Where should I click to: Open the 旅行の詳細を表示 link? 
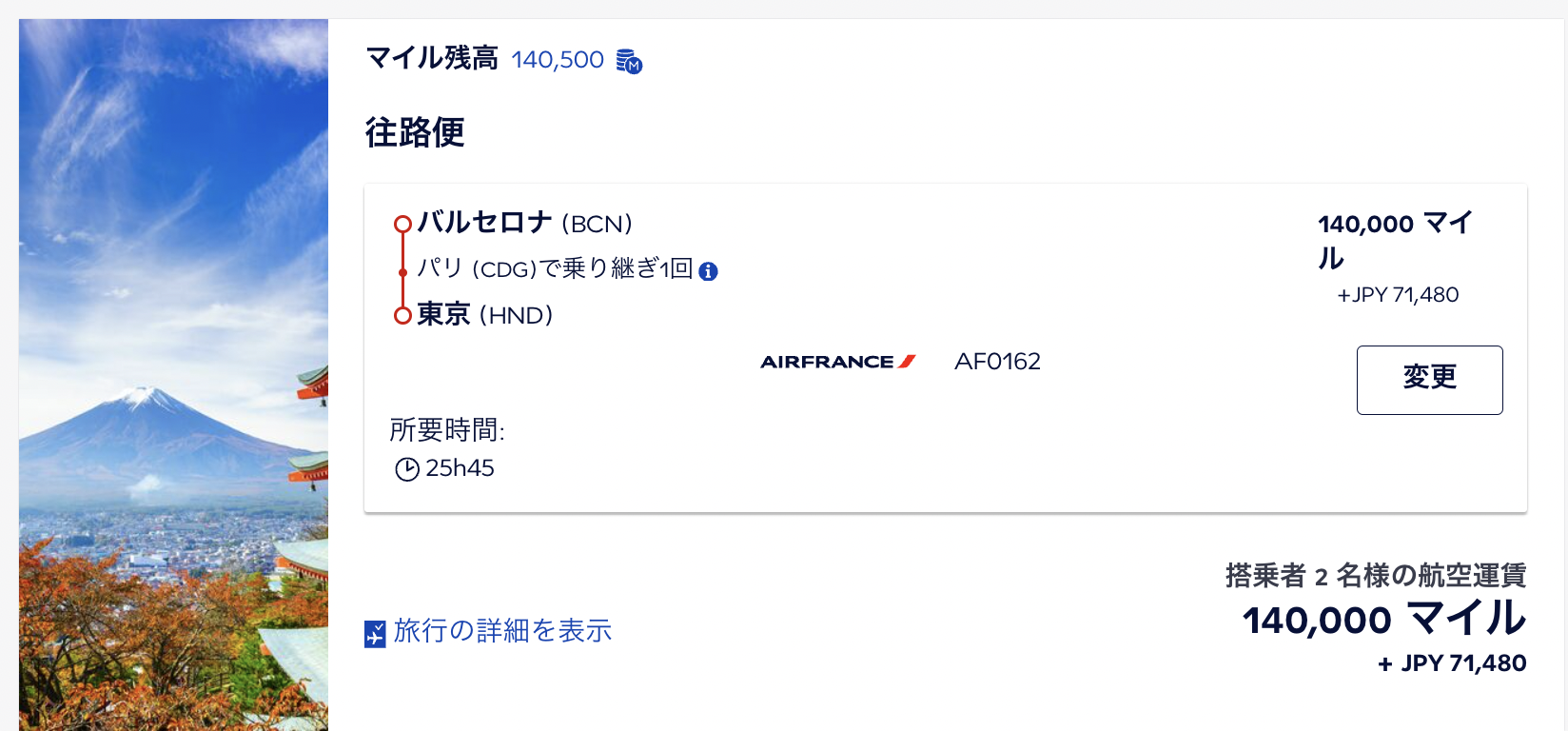click(x=502, y=631)
